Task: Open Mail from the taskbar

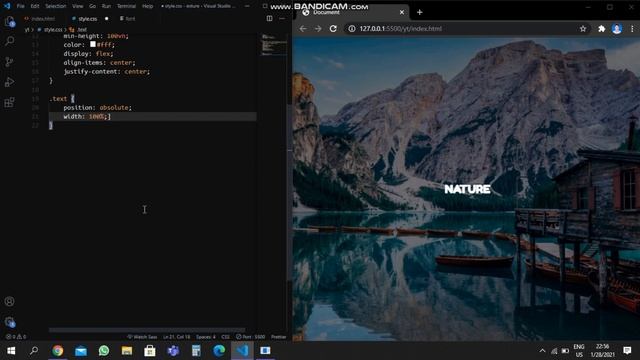Action: pyautogui.click(x=81, y=351)
